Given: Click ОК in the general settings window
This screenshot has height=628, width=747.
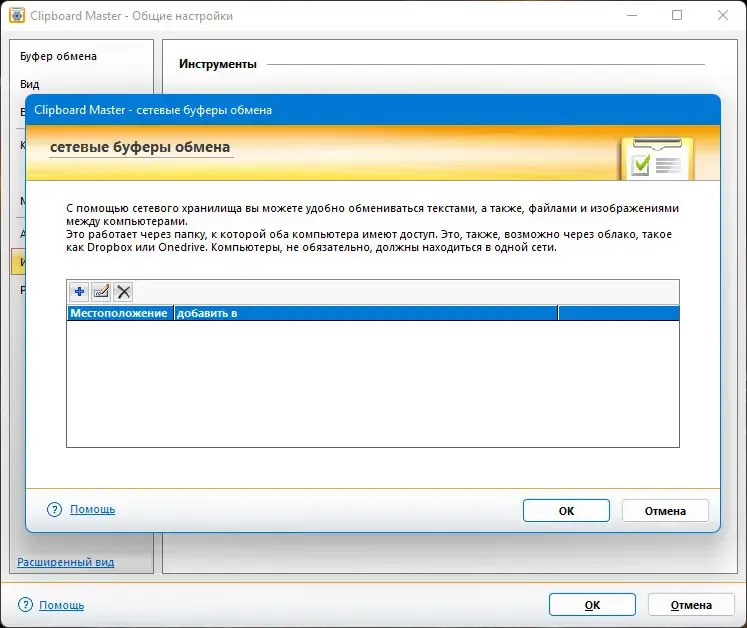Looking at the screenshot, I should click(x=592, y=605).
